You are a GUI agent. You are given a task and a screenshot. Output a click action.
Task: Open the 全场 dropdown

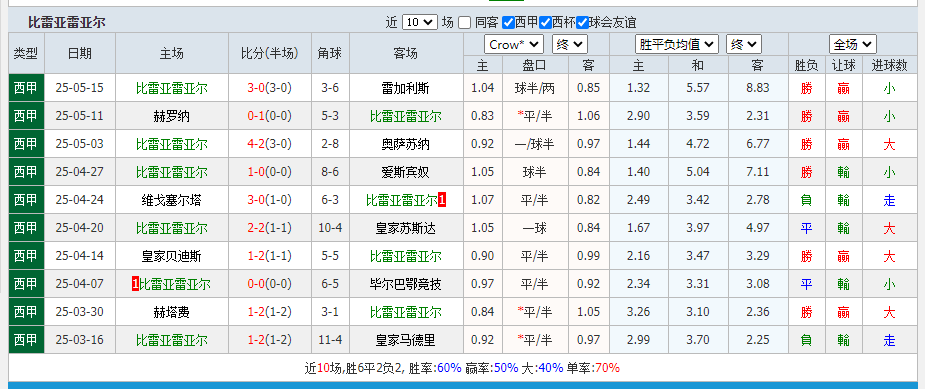(852, 44)
